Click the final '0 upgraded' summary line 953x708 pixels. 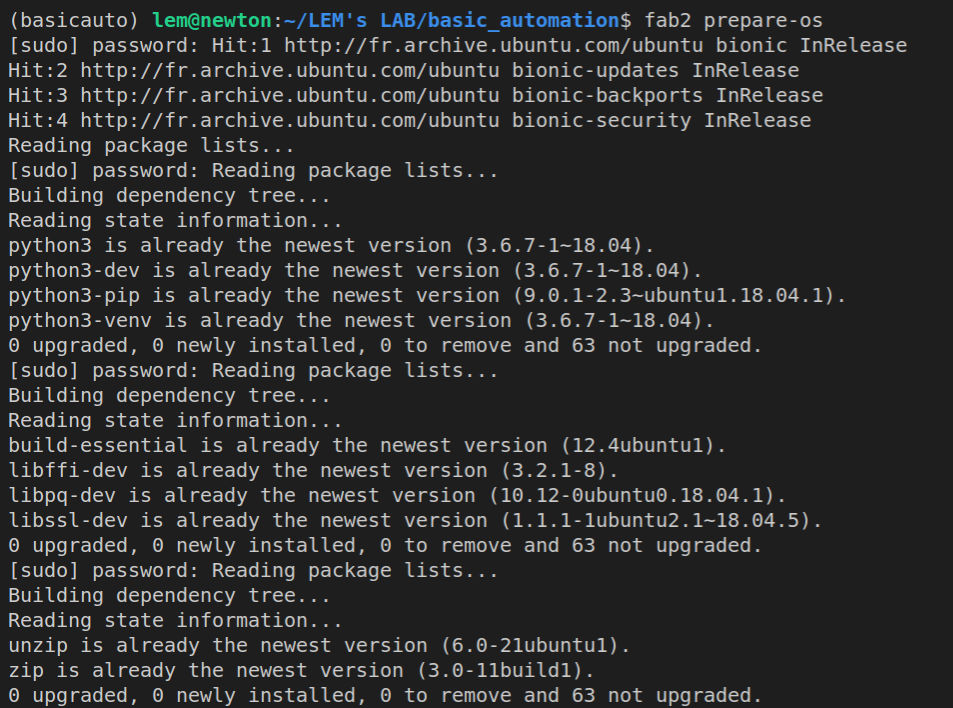click(385, 695)
